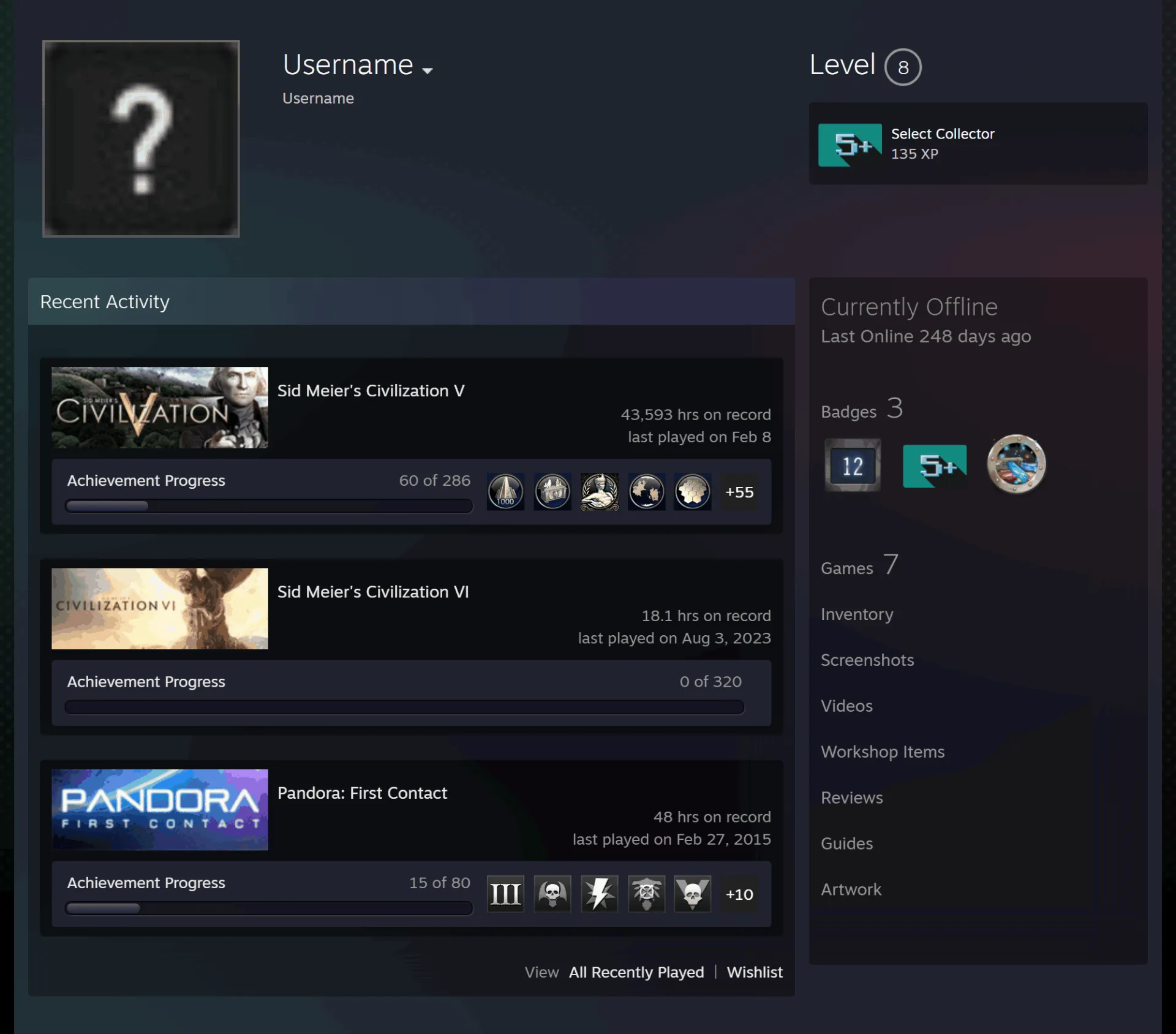Click the horned skull achievement icon
The image size is (1176, 1034).
[x=693, y=894]
